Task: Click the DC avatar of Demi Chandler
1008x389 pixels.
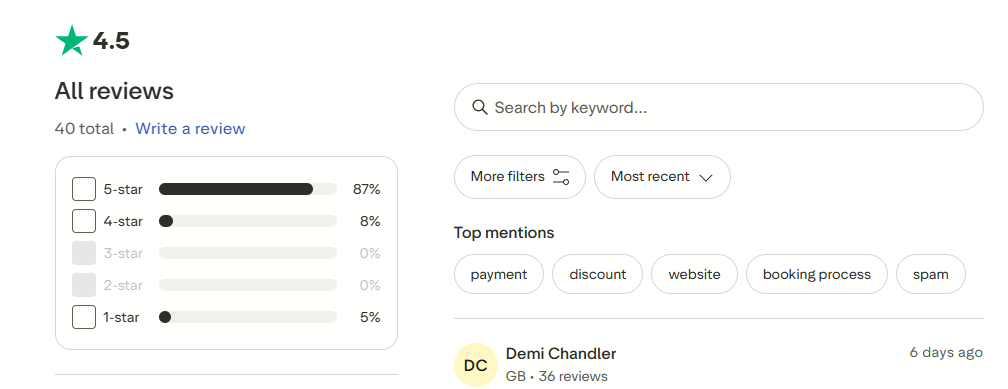Action: 476,365
